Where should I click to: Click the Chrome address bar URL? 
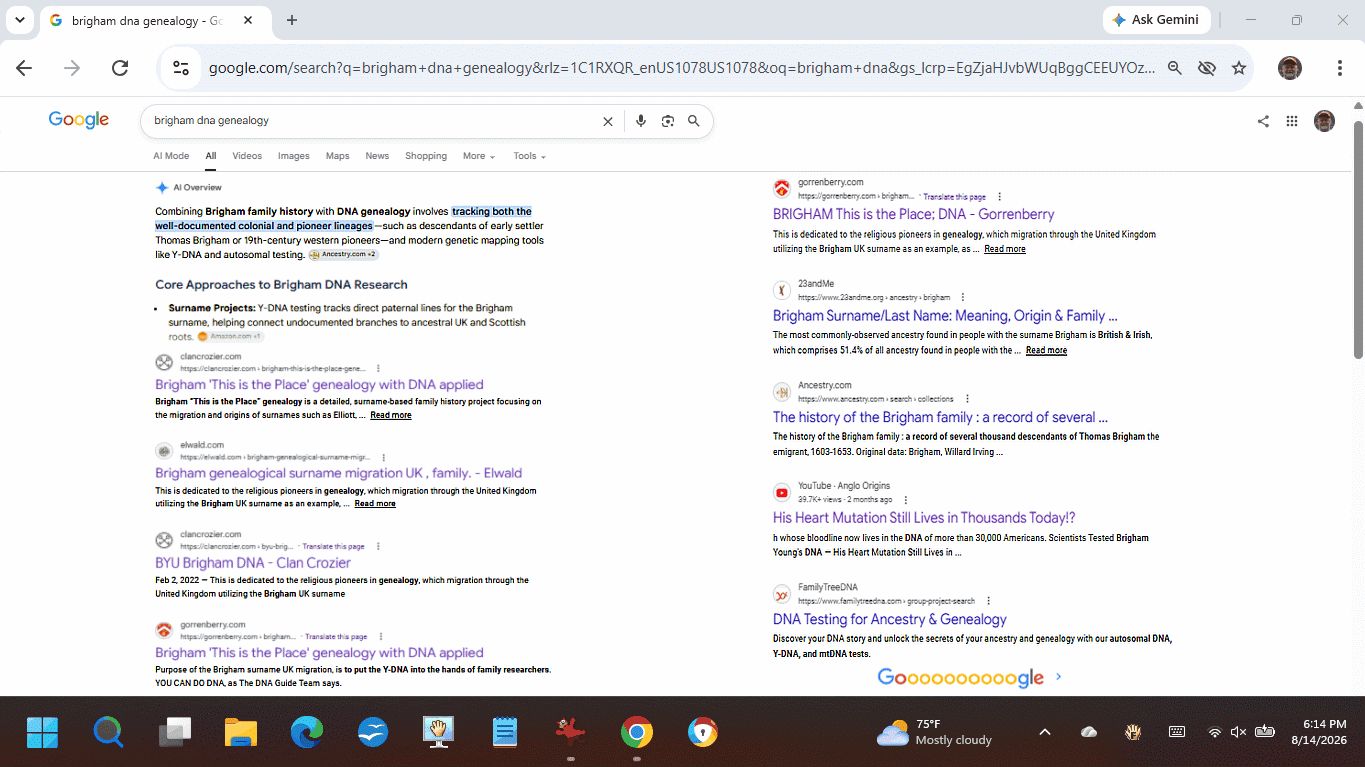point(682,68)
